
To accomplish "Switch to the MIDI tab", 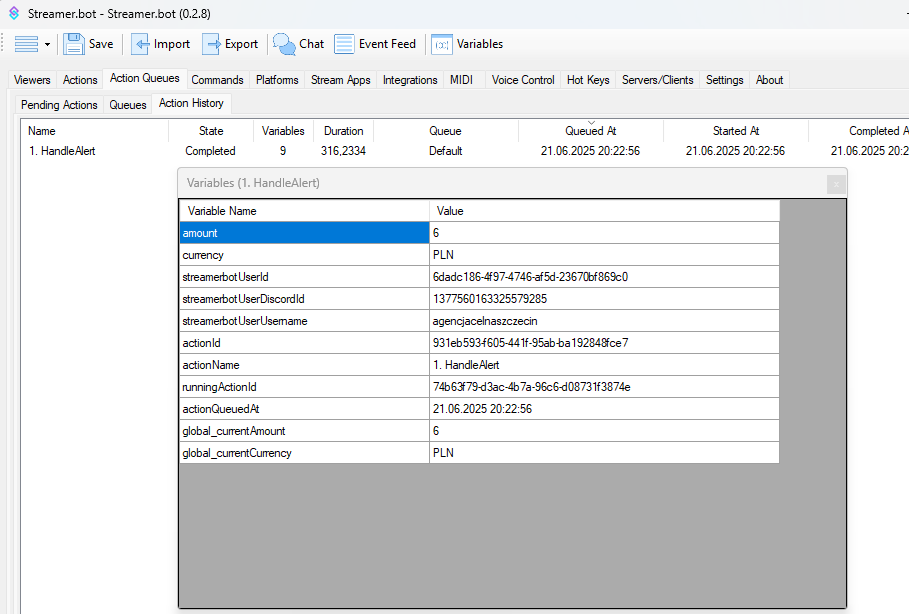I will click(x=461, y=80).
